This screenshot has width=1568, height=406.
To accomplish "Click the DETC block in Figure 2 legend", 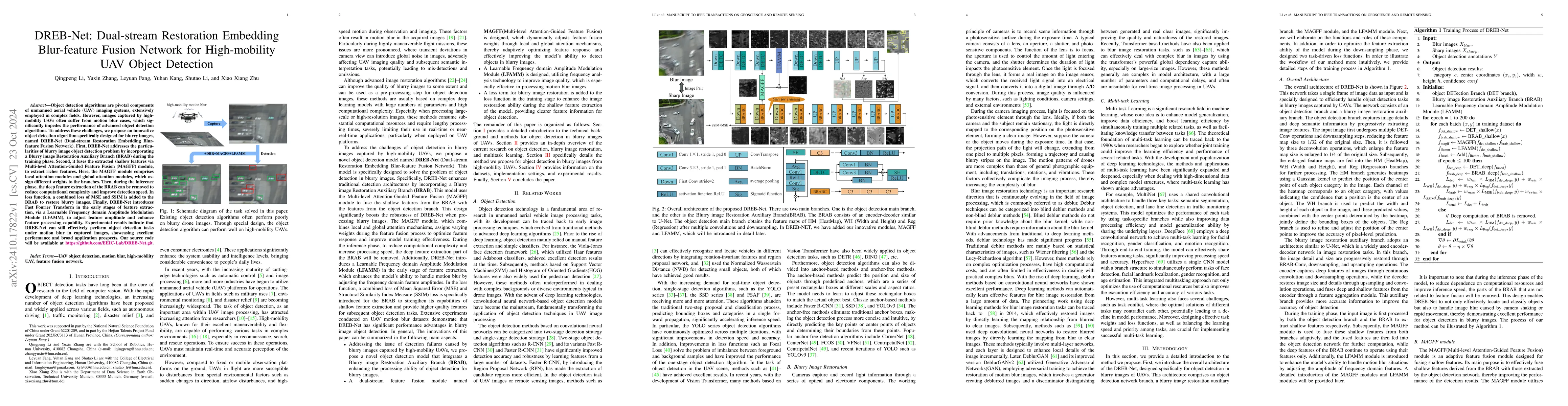I will (x=820, y=172).
